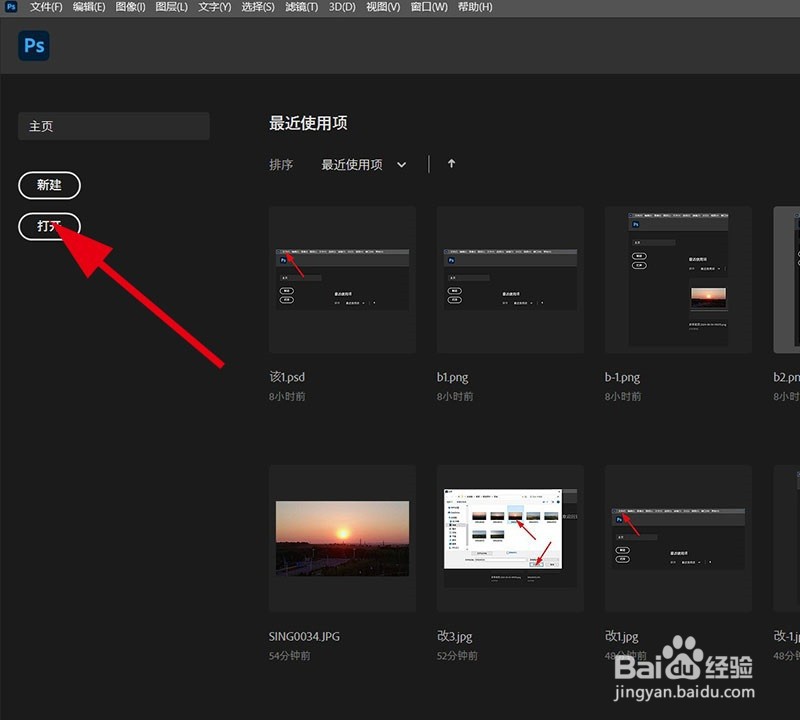Click 52分钟前 under 改3.jpg
Image resolution: width=800 pixels, height=720 pixels.
pyautogui.click(x=457, y=656)
